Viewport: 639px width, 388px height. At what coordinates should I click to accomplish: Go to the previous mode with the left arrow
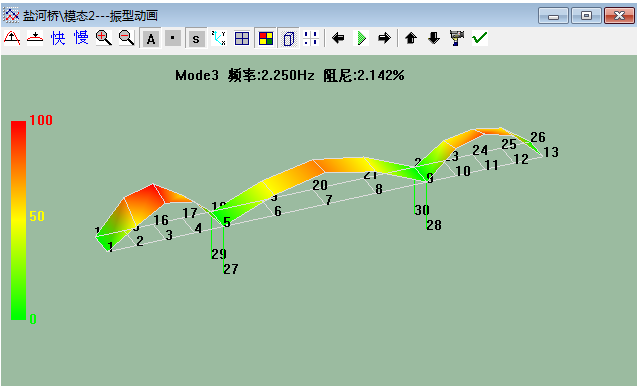338,38
